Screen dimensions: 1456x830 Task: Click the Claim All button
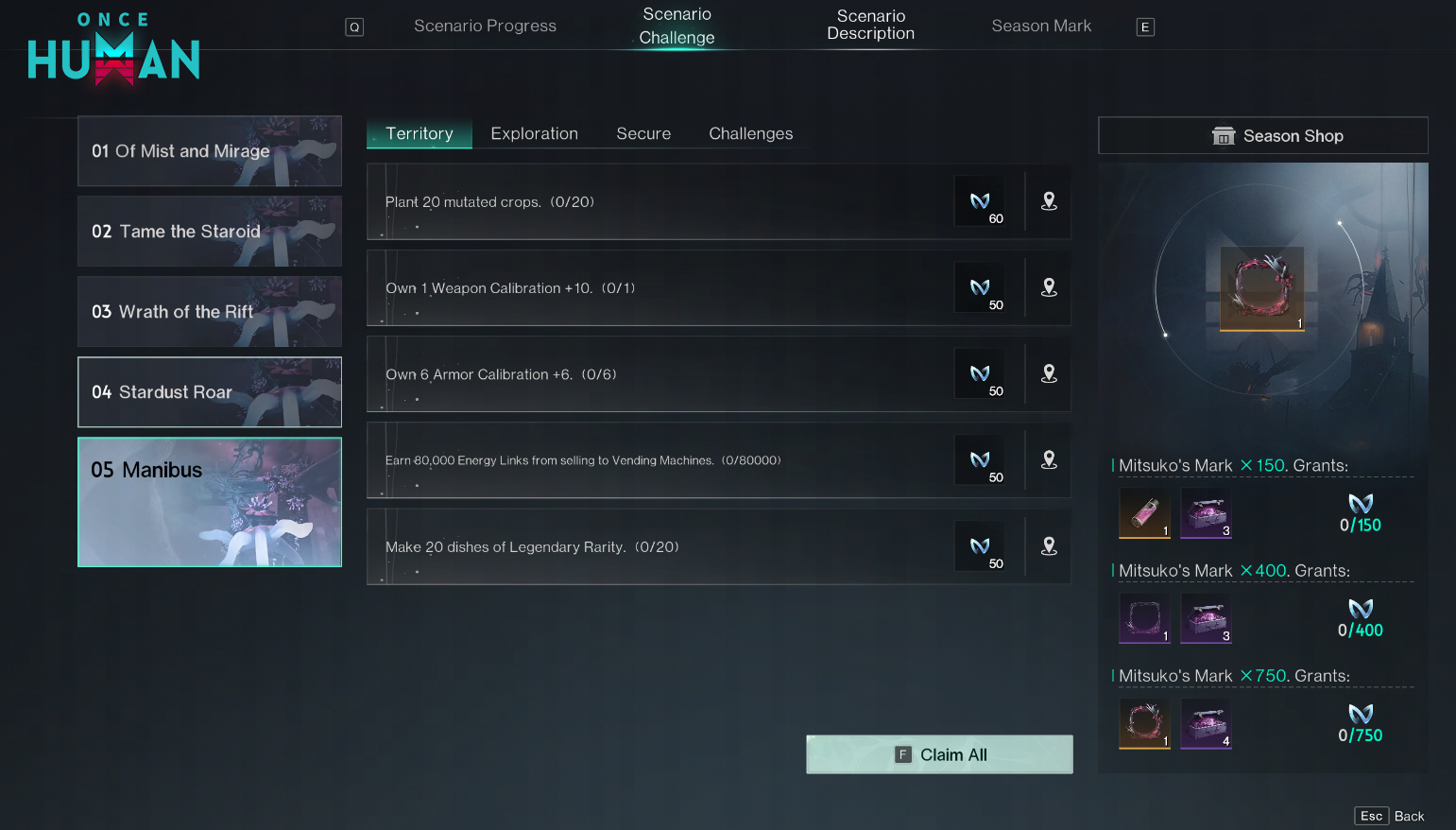pyautogui.click(x=939, y=754)
